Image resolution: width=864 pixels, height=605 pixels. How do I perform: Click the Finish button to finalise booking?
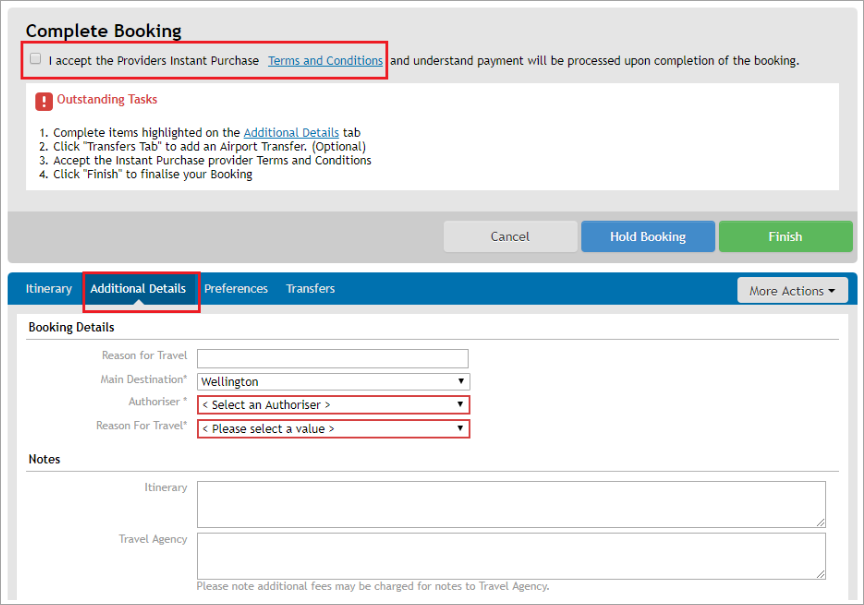(x=784, y=236)
